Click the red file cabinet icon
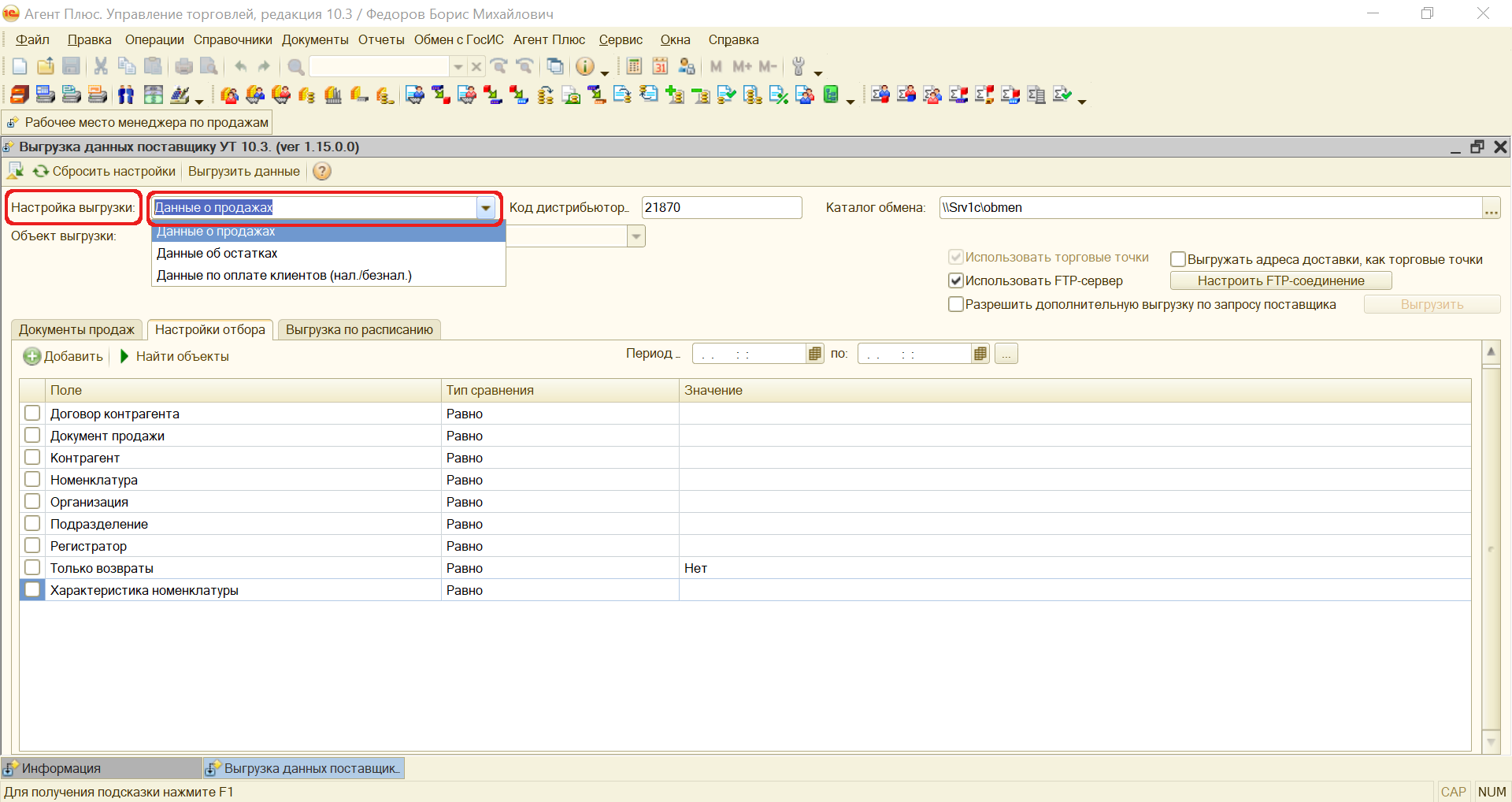1512x802 pixels. click(20, 95)
